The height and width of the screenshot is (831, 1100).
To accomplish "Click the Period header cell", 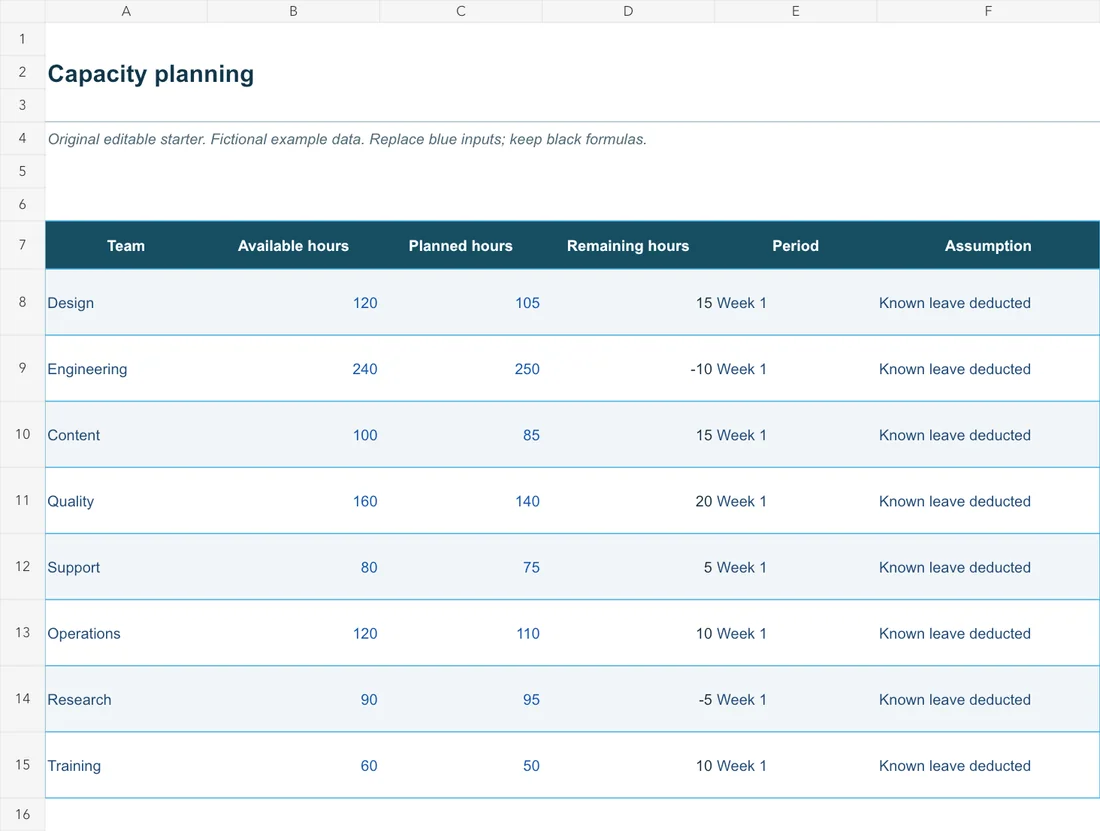I will tap(796, 245).
